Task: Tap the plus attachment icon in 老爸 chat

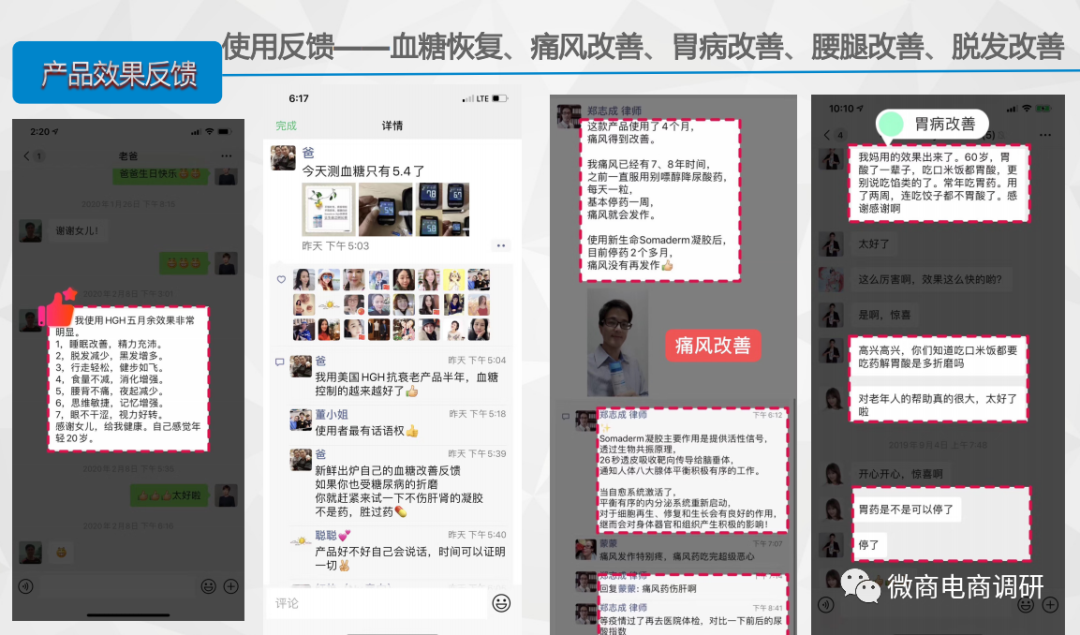Action: (231, 586)
